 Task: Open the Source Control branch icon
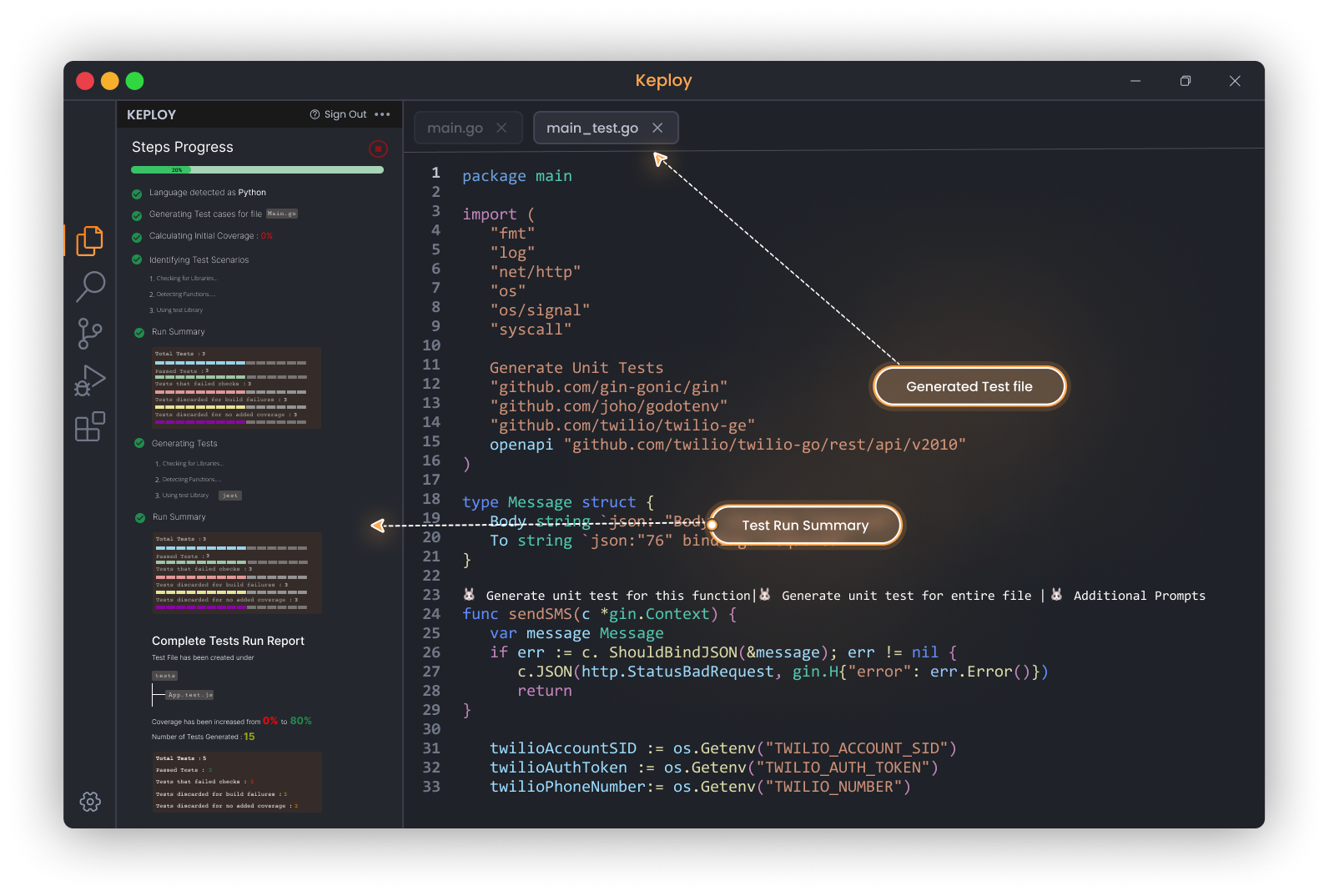point(89,333)
